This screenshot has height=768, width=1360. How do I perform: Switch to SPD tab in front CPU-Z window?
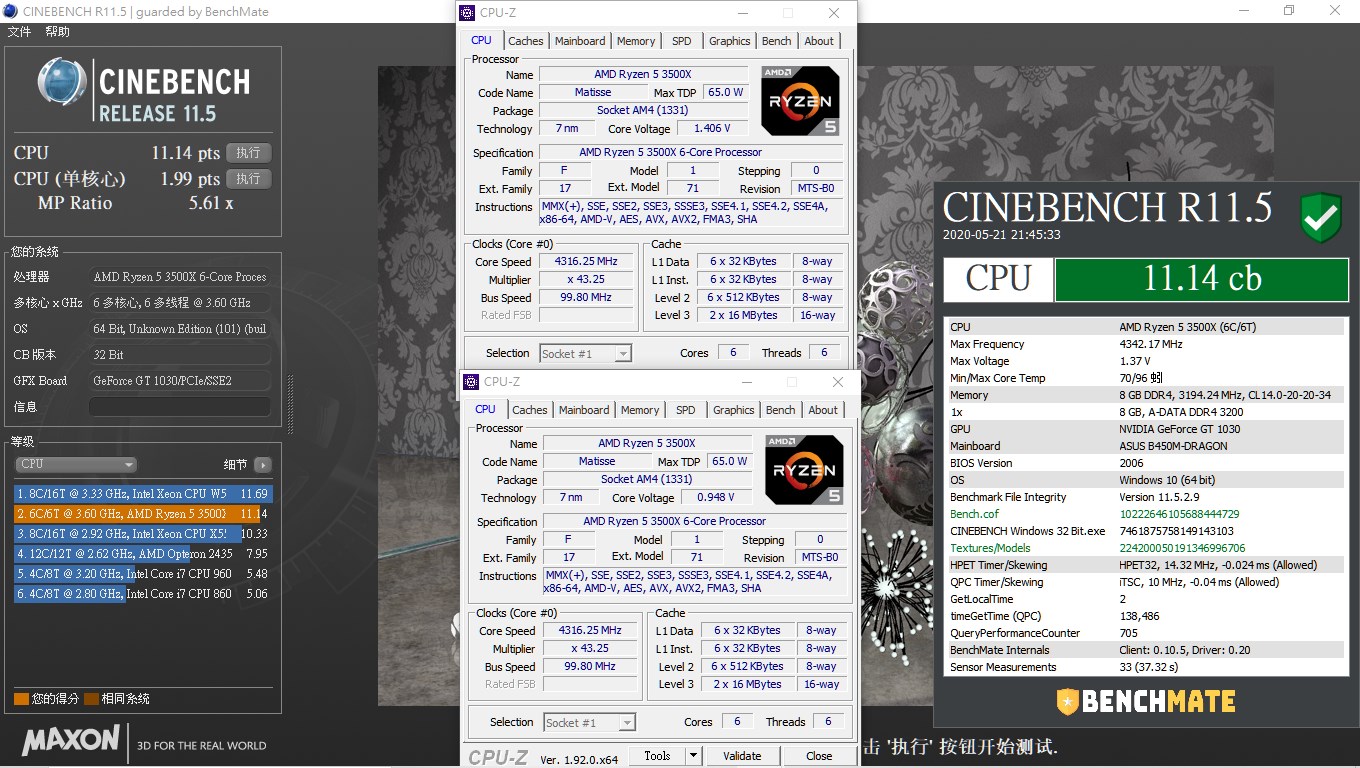coord(686,410)
